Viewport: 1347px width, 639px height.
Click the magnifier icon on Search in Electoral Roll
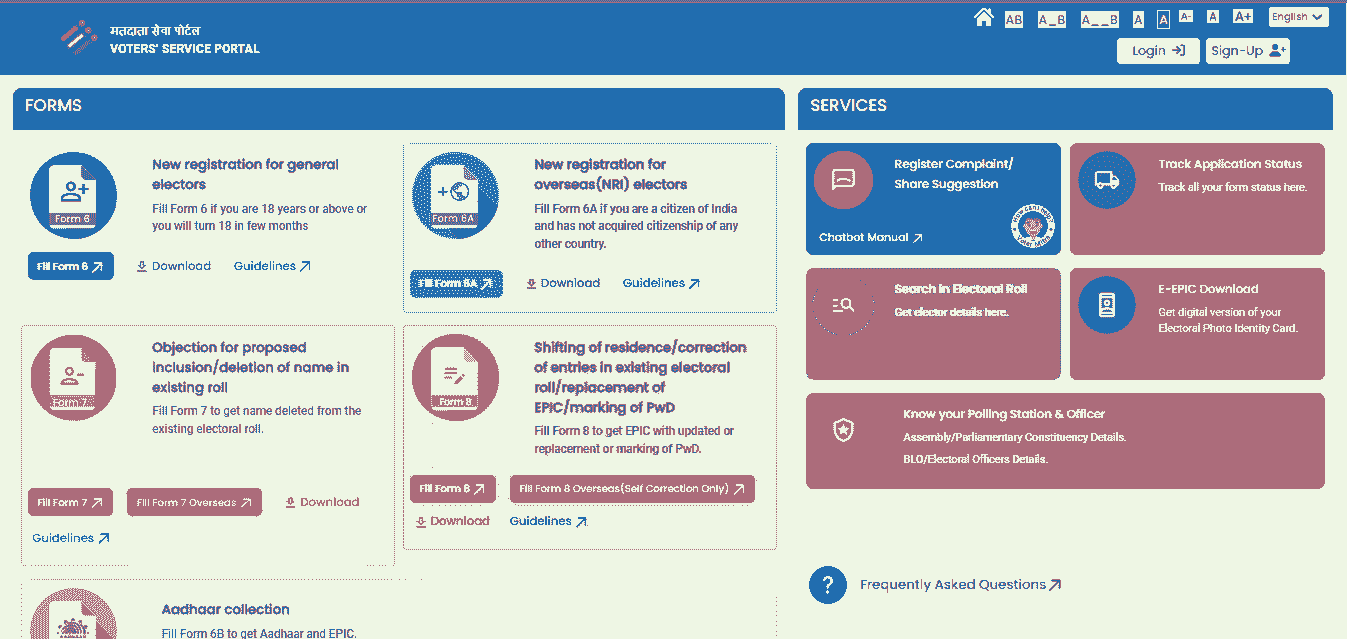click(x=842, y=305)
